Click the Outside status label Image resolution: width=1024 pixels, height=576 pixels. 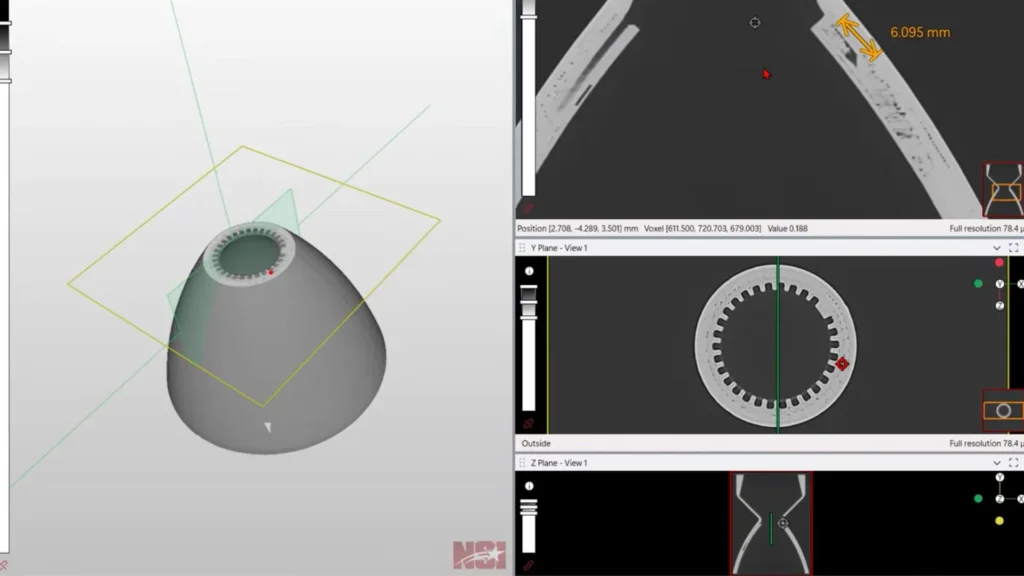point(537,442)
